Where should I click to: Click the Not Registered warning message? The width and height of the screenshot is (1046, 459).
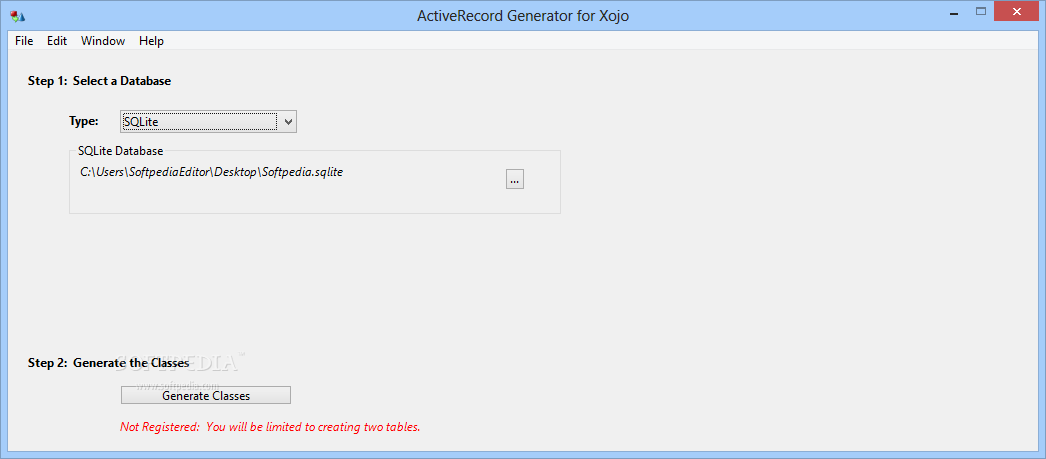pos(270,426)
